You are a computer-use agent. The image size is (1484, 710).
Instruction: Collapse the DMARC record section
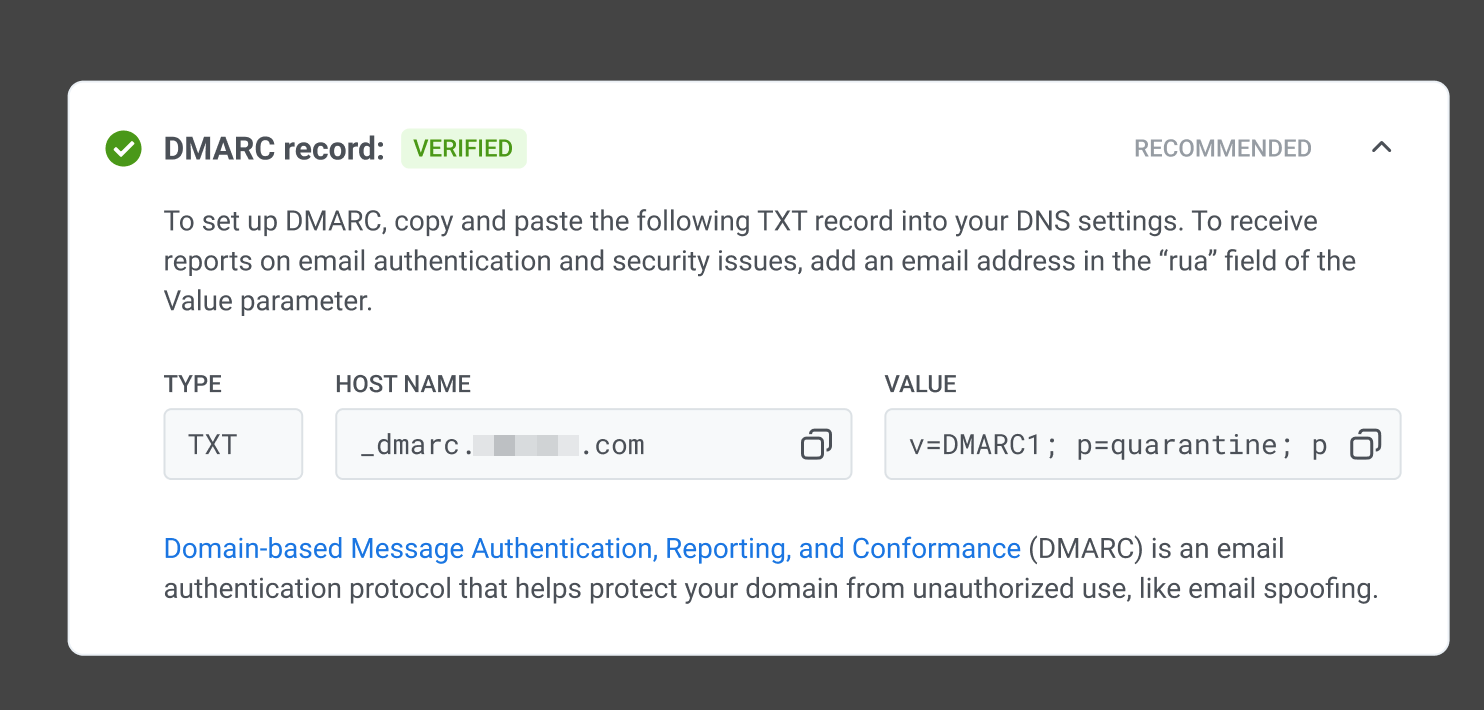pos(1381,148)
